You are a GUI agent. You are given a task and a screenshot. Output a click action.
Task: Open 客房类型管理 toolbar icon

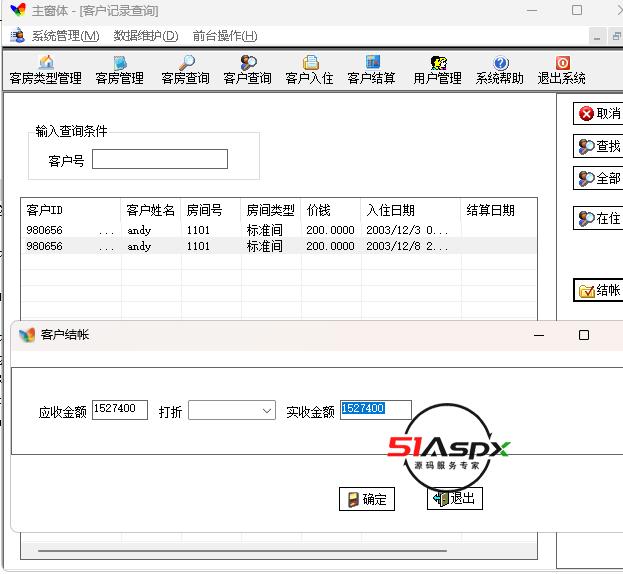[46, 62]
